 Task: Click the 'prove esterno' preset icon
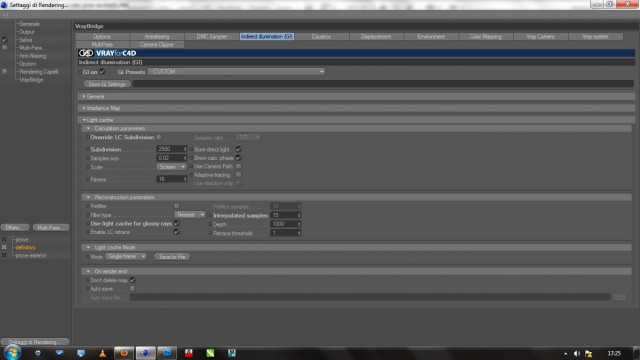click(x=4, y=256)
